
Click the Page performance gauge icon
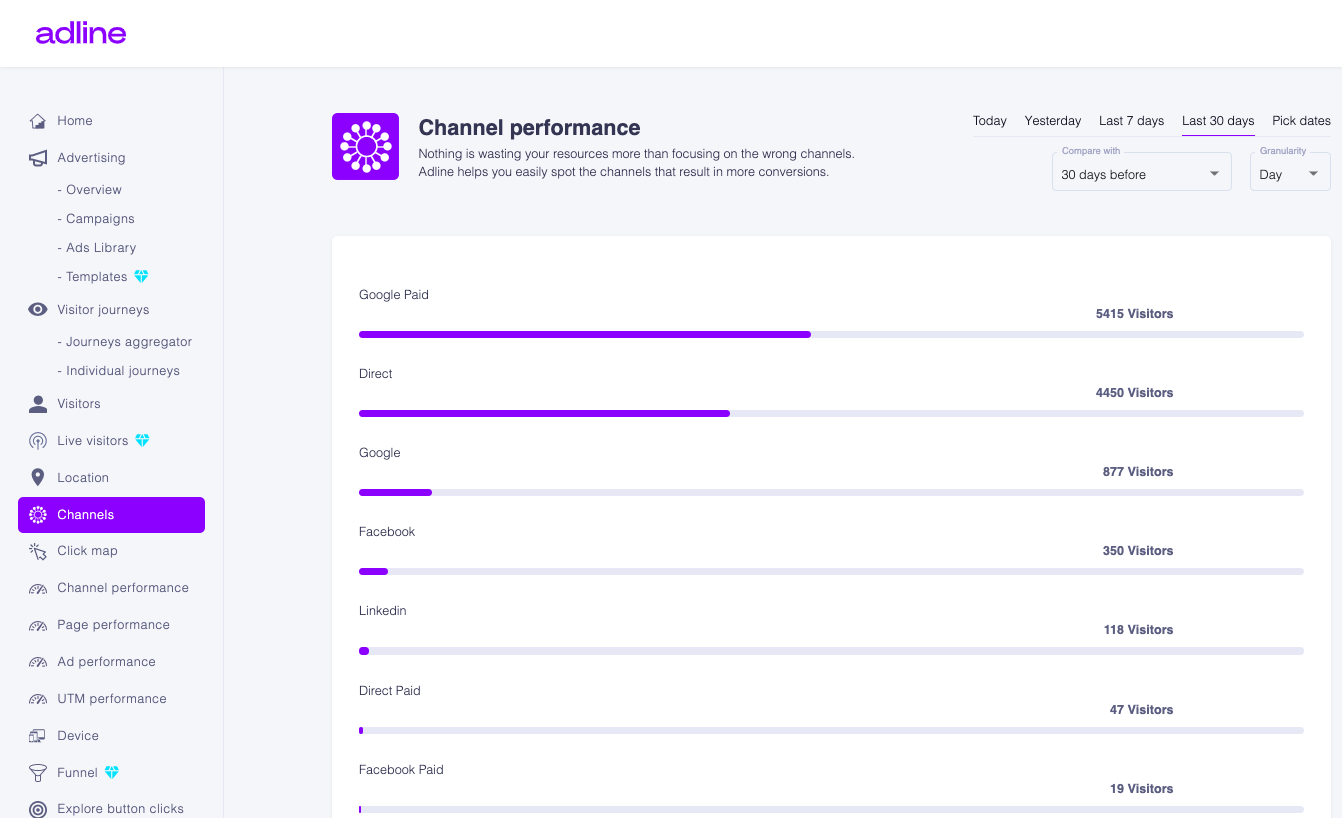[x=38, y=625]
